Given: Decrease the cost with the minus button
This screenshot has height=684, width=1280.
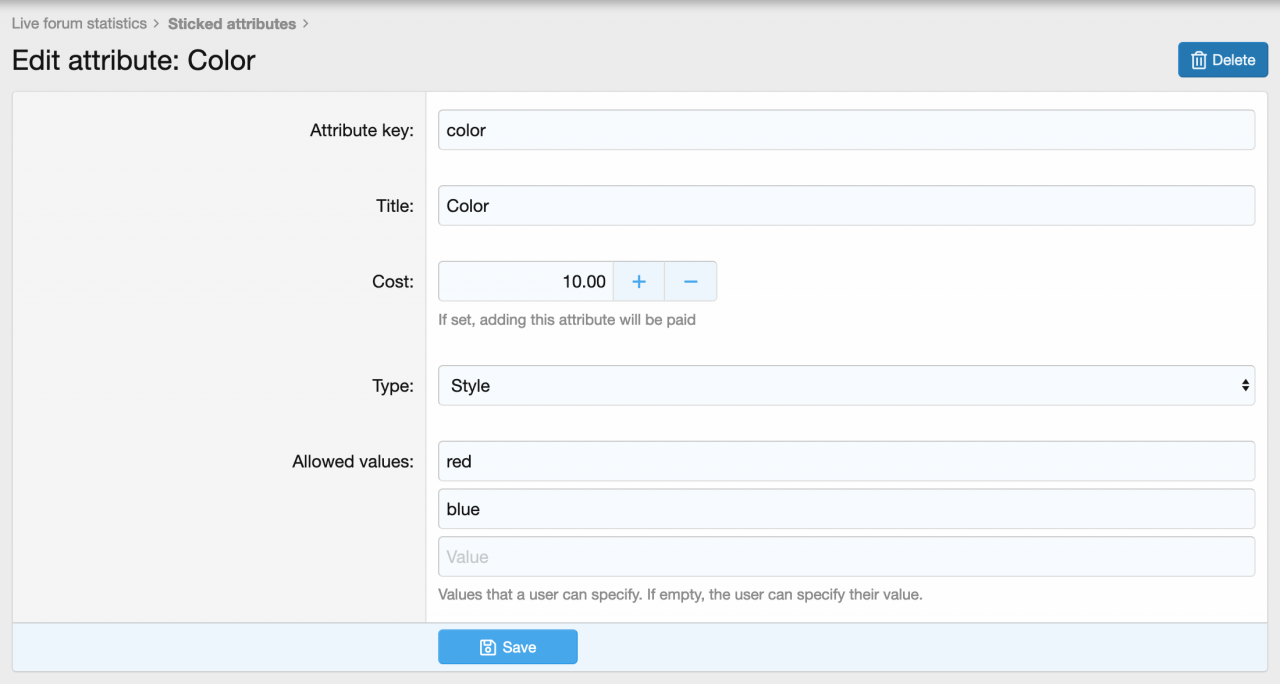Looking at the screenshot, I should click(690, 282).
